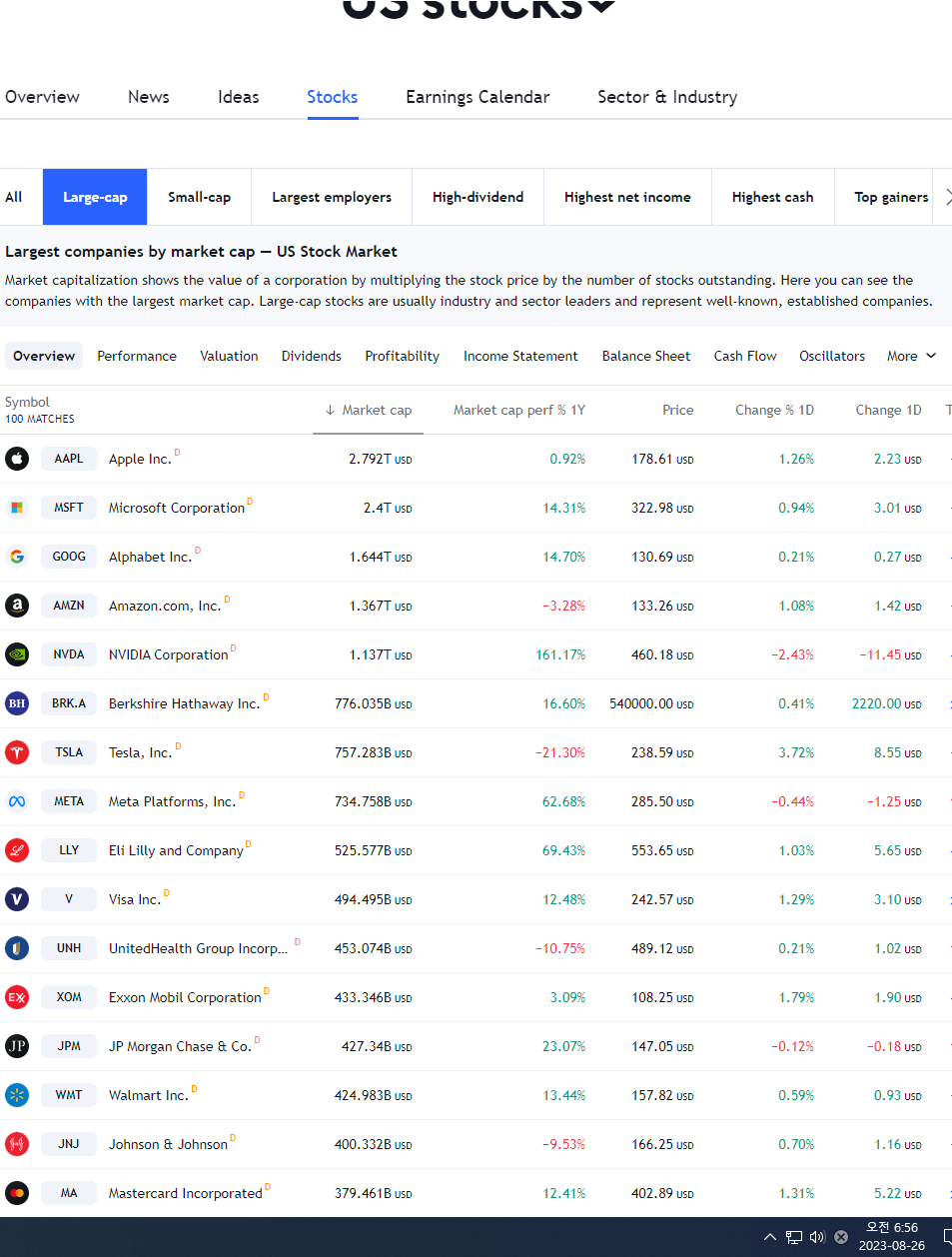Select the Small-cap filter
The image size is (952, 1257).
pyautogui.click(x=199, y=197)
